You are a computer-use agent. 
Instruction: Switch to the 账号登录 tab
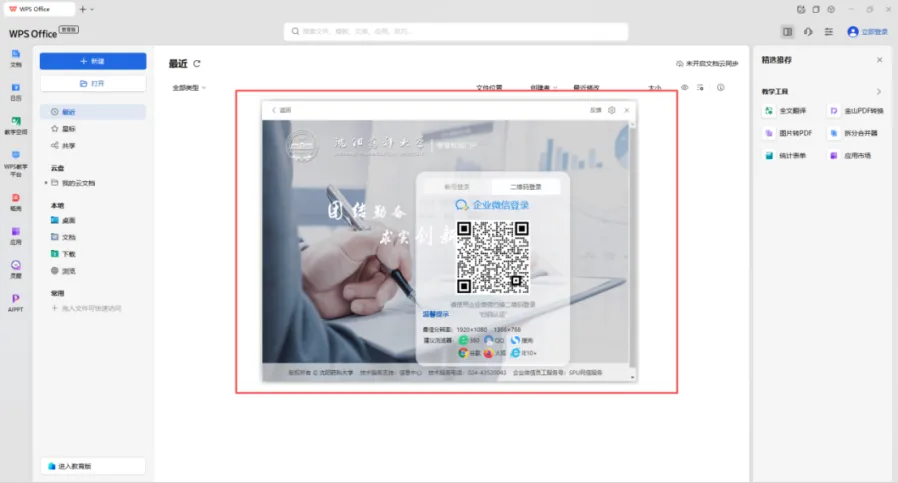[456, 187]
